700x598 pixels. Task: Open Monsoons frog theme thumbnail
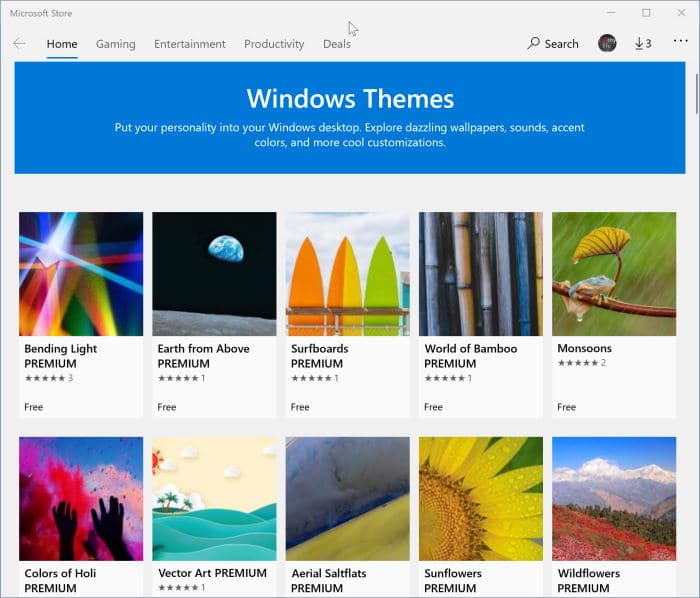click(614, 274)
